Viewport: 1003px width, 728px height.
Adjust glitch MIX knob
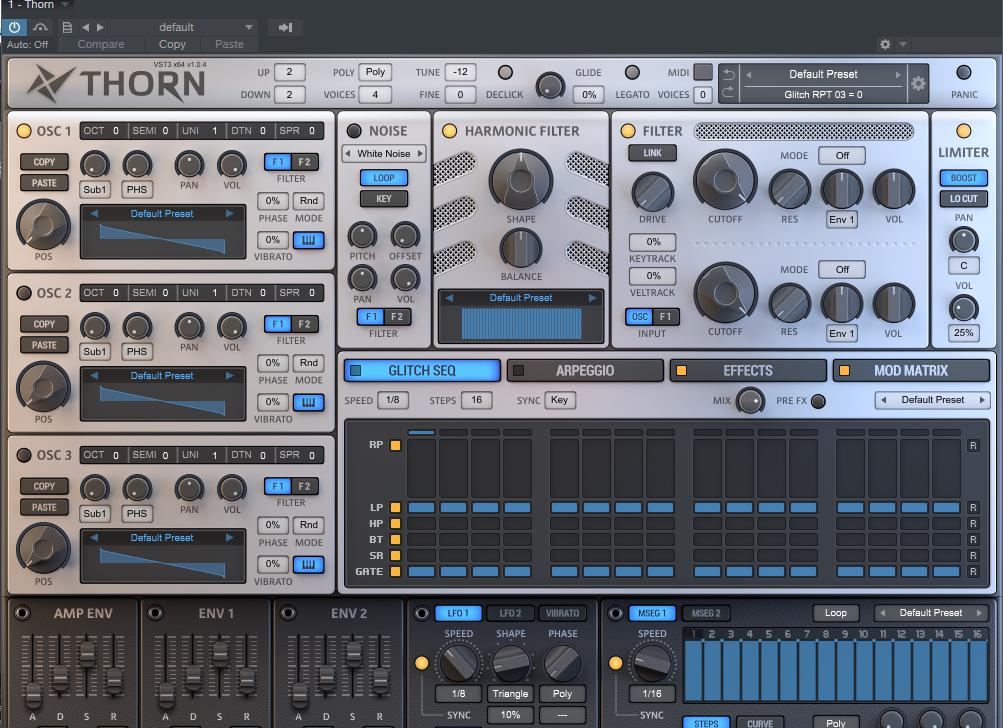coord(750,401)
